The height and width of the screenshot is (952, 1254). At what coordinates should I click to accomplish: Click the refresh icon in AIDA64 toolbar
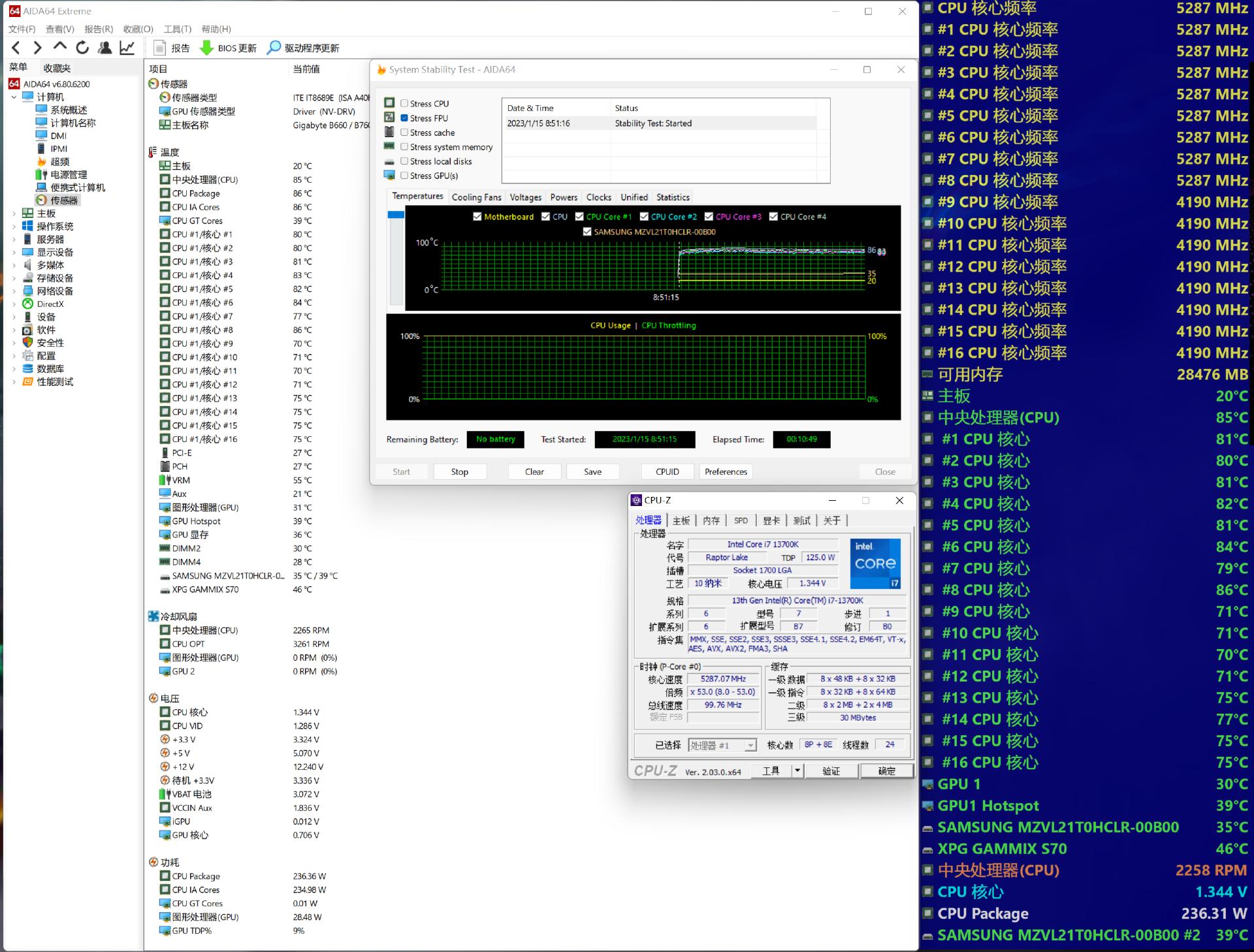point(82,48)
